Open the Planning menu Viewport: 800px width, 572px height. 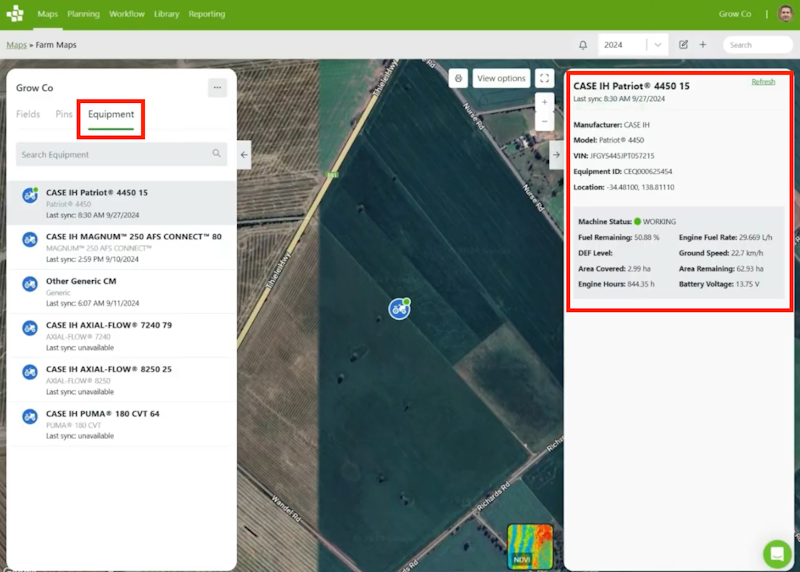click(x=83, y=14)
